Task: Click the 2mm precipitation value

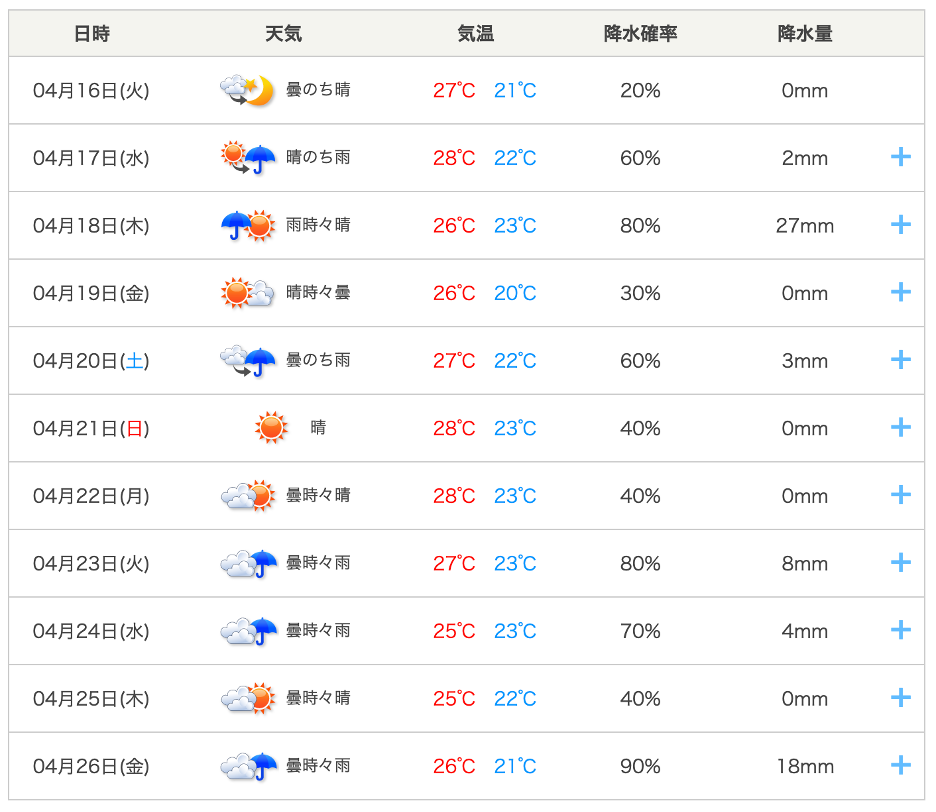Action: tap(805, 158)
